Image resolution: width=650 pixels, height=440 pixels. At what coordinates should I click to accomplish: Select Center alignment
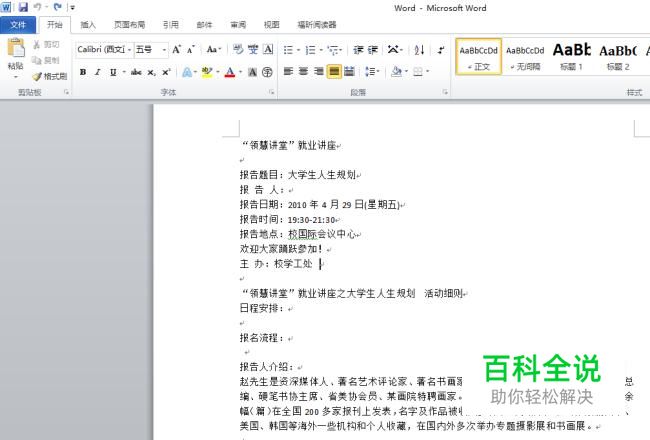click(303, 71)
